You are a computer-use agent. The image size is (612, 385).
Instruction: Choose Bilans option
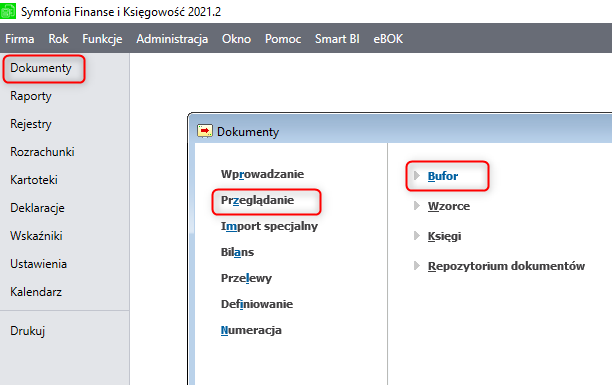point(237,252)
